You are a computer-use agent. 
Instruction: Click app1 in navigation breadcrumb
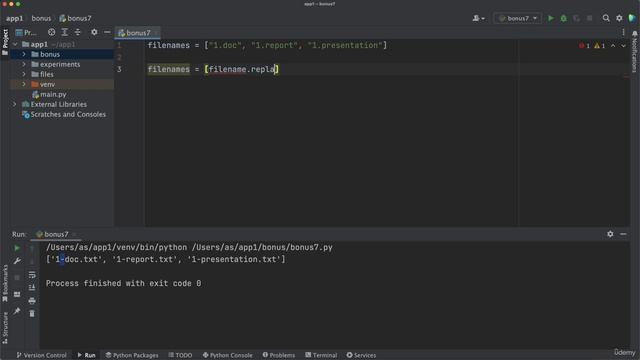tap(14, 18)
